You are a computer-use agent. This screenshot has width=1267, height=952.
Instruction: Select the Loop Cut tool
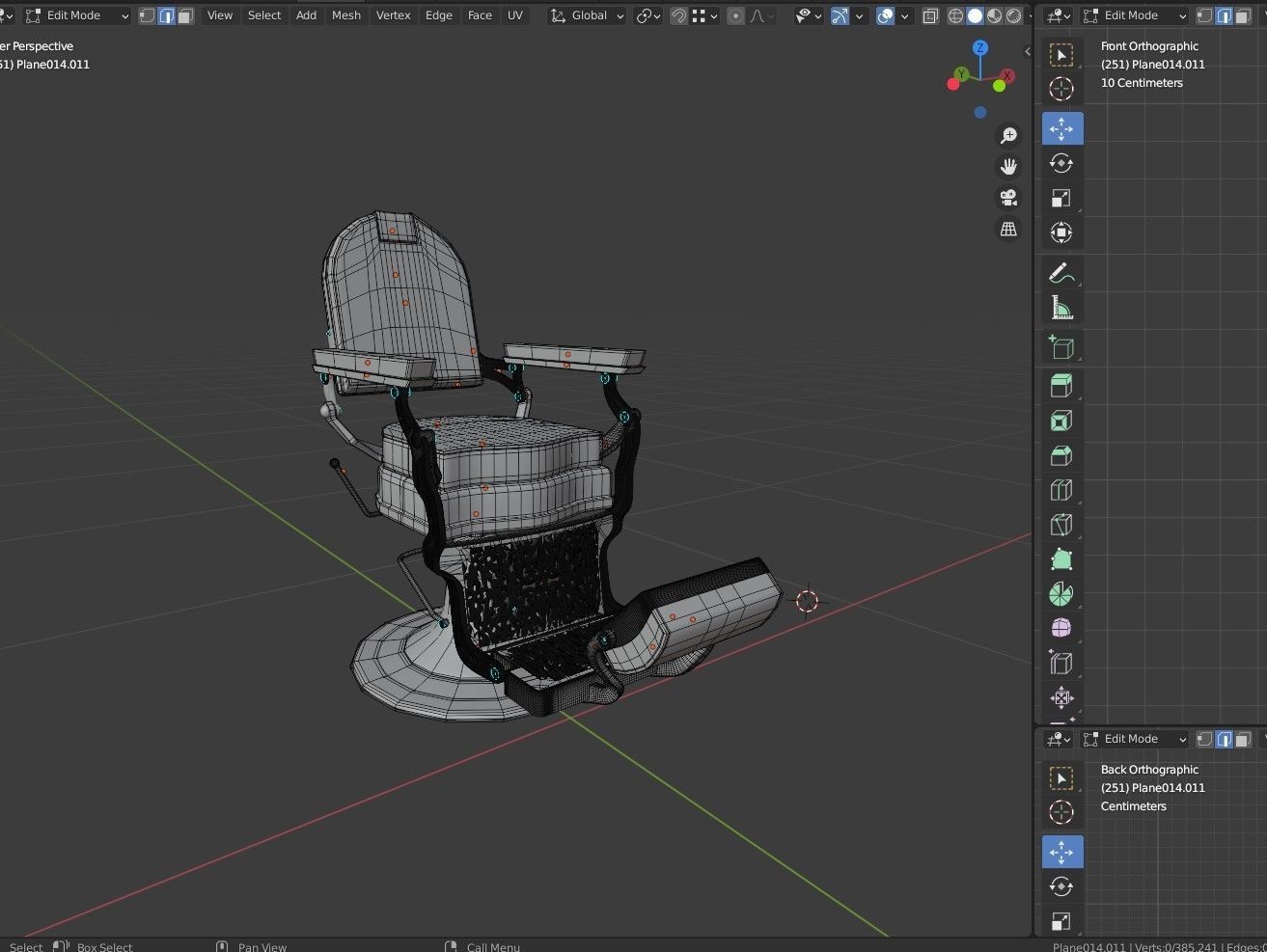pos(1061,490)
